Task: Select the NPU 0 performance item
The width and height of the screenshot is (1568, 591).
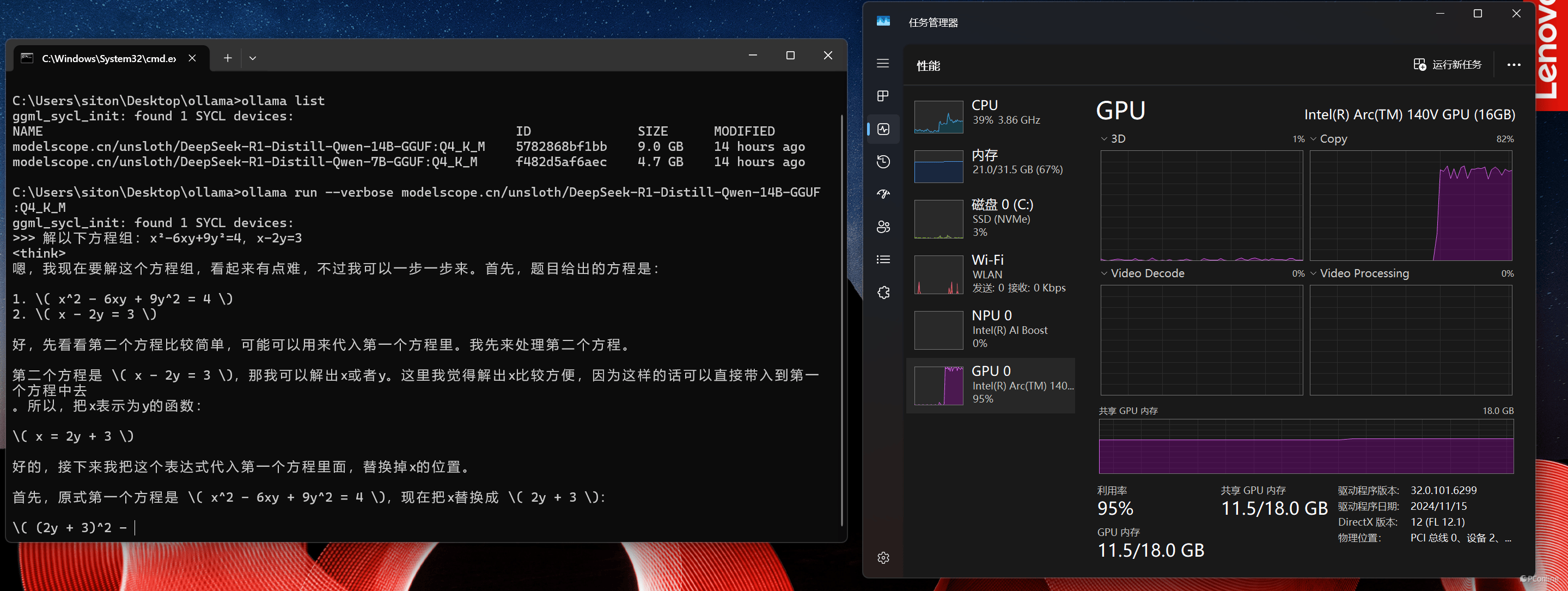Action: [x=990, y=330]
